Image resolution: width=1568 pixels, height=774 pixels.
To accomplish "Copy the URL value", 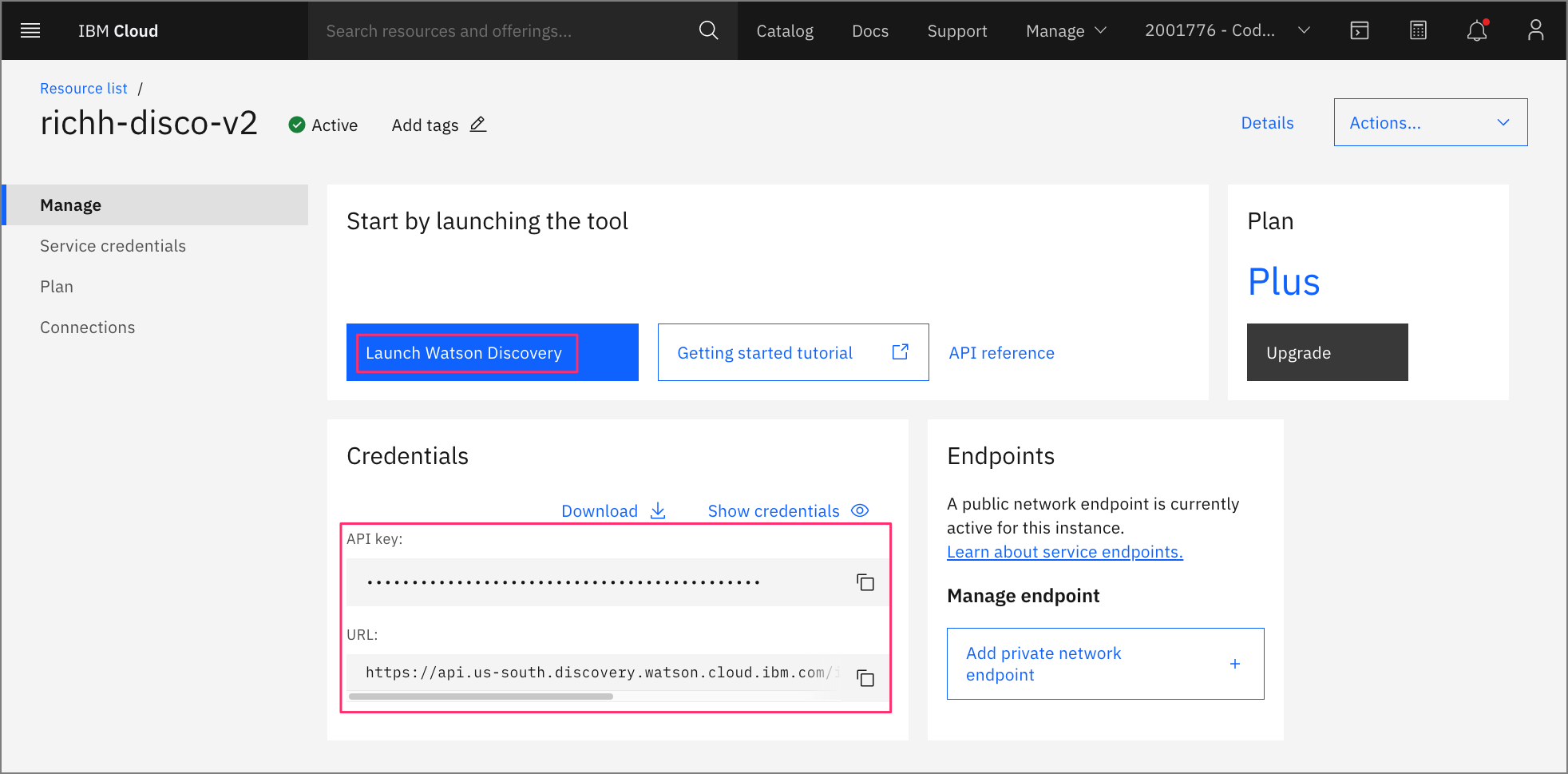I will coord(865,678).
